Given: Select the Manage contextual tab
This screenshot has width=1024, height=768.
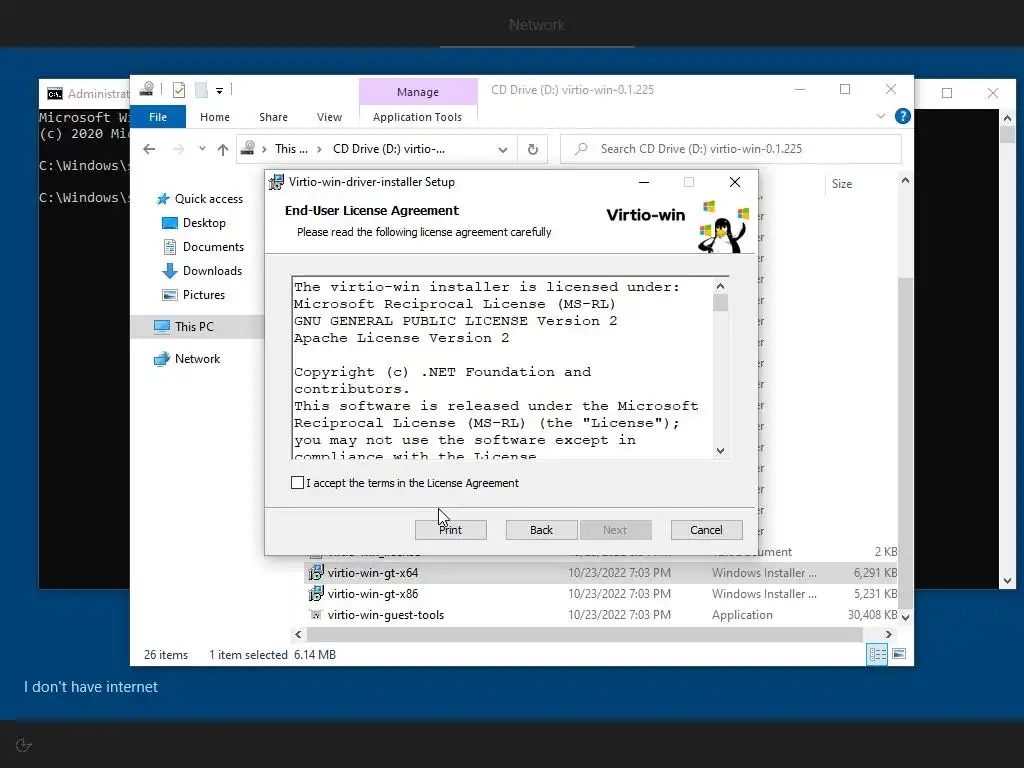Looking at the screenshot, I should (x=418, y=92).
